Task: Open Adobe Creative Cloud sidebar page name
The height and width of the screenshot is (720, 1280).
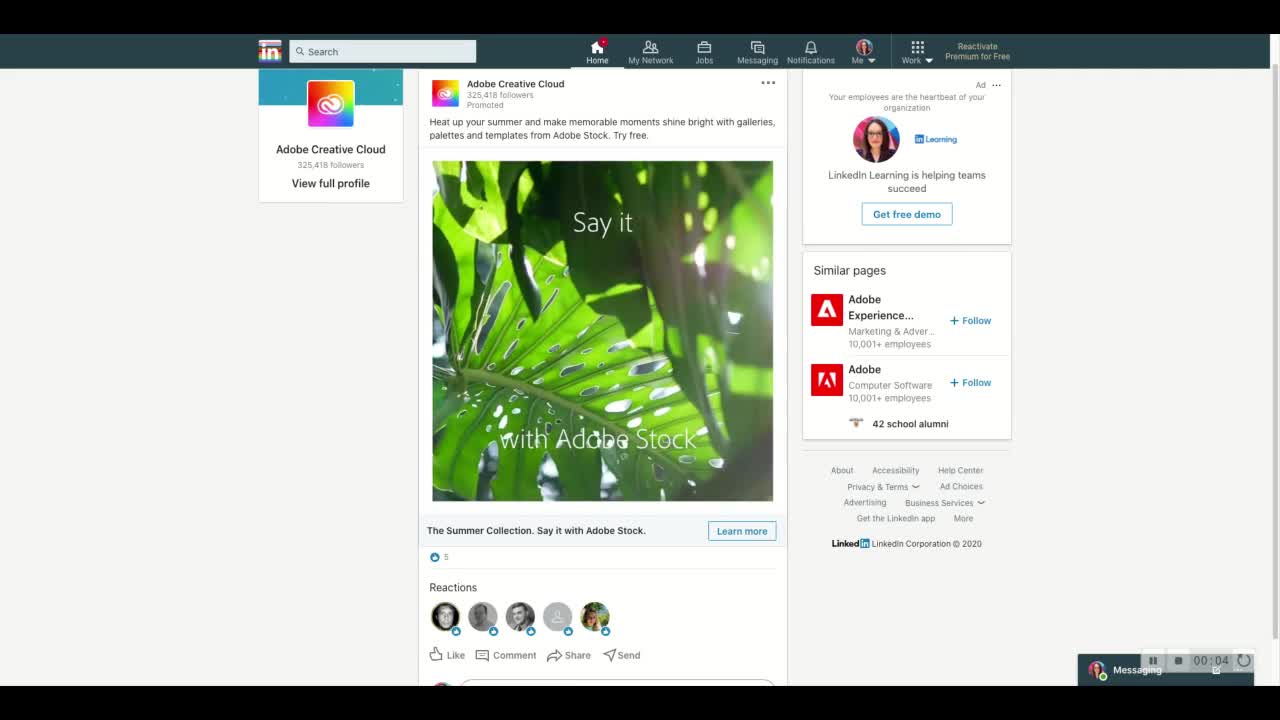Action: [x=331, y=149]
